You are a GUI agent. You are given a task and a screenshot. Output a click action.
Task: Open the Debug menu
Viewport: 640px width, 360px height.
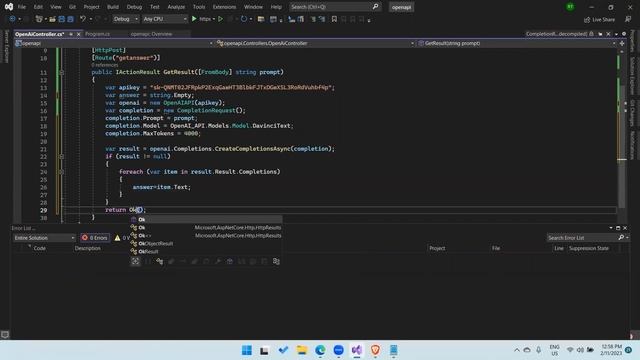(134, 7)
